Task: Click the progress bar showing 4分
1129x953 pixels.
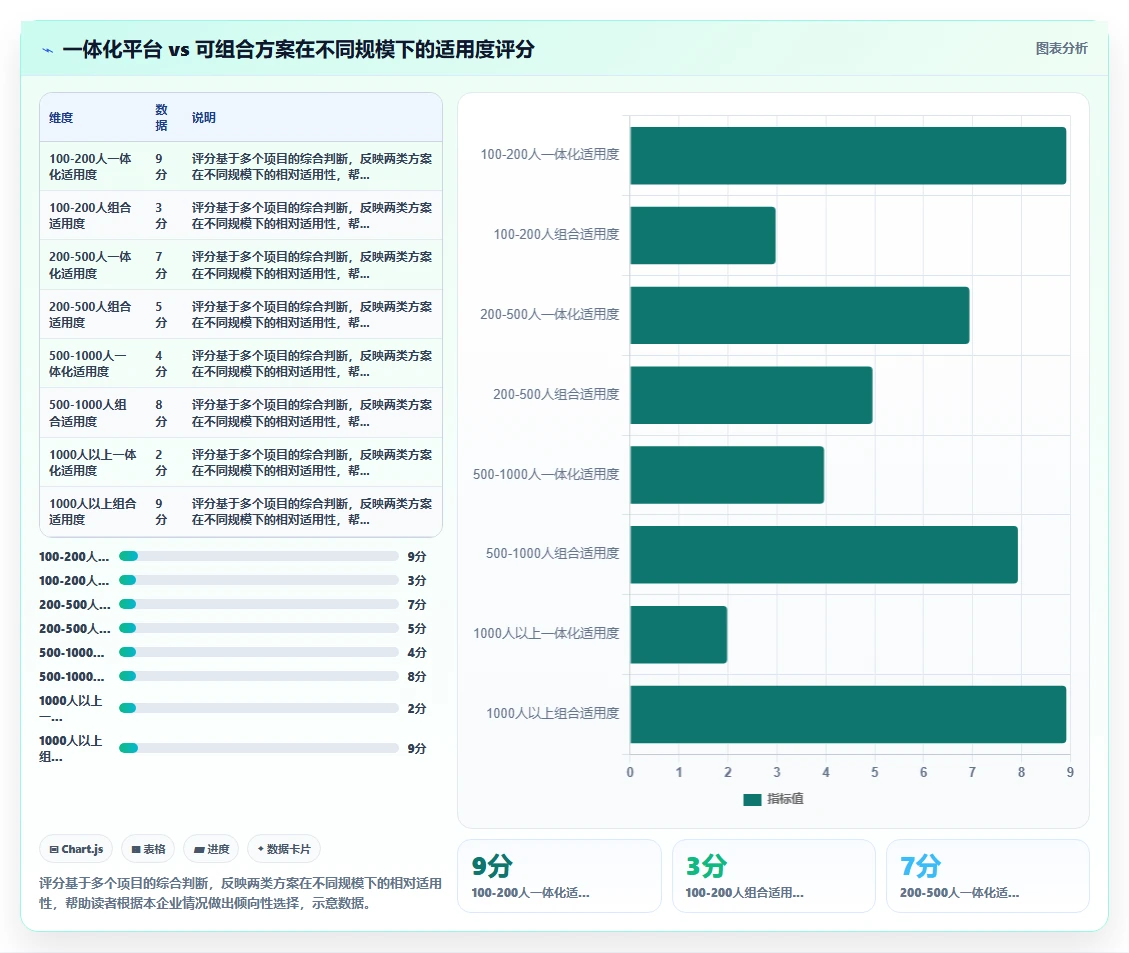Action: click(258, 652)
